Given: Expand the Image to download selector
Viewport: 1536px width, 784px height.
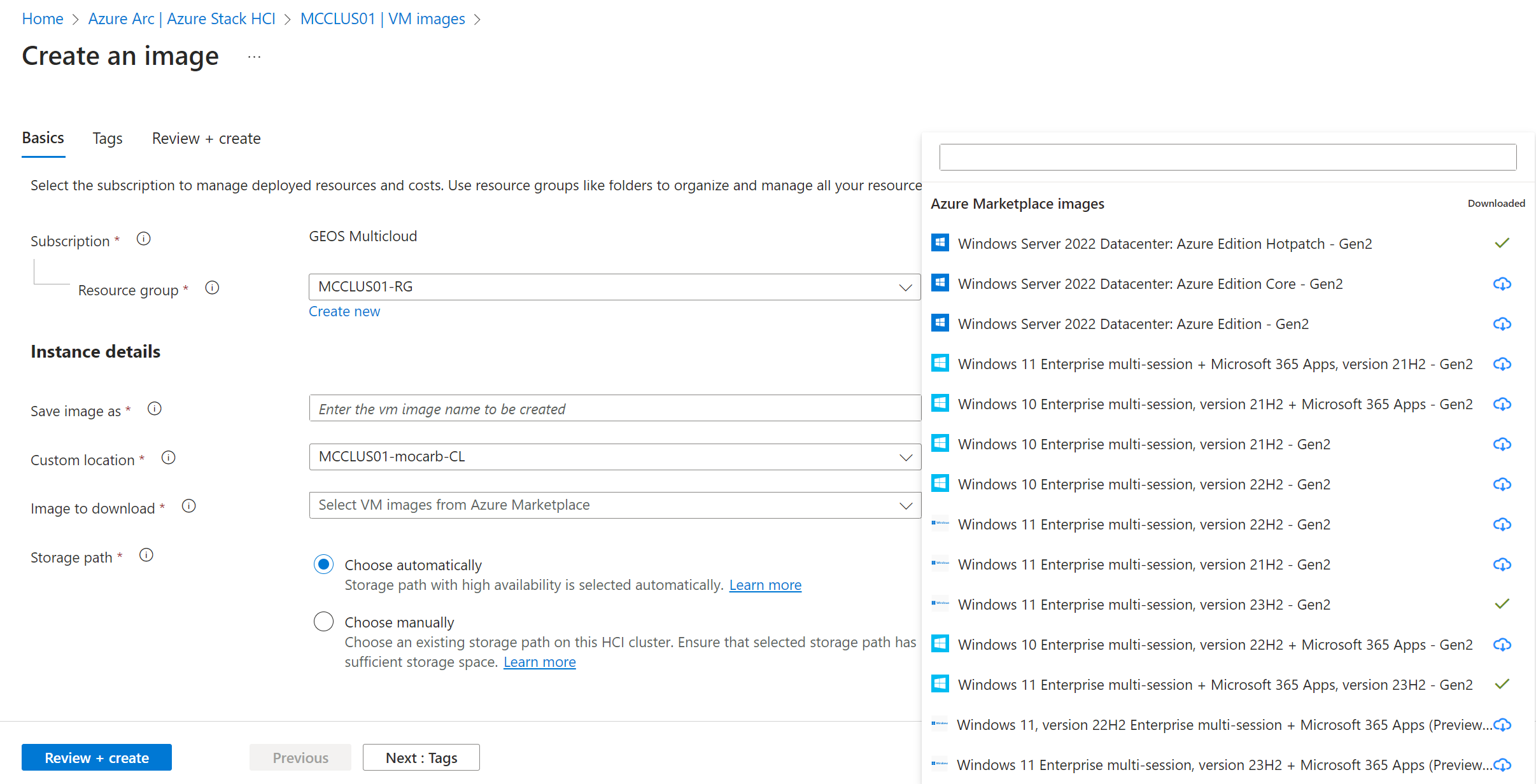Looking at the screenshot, I should [905, 505].
